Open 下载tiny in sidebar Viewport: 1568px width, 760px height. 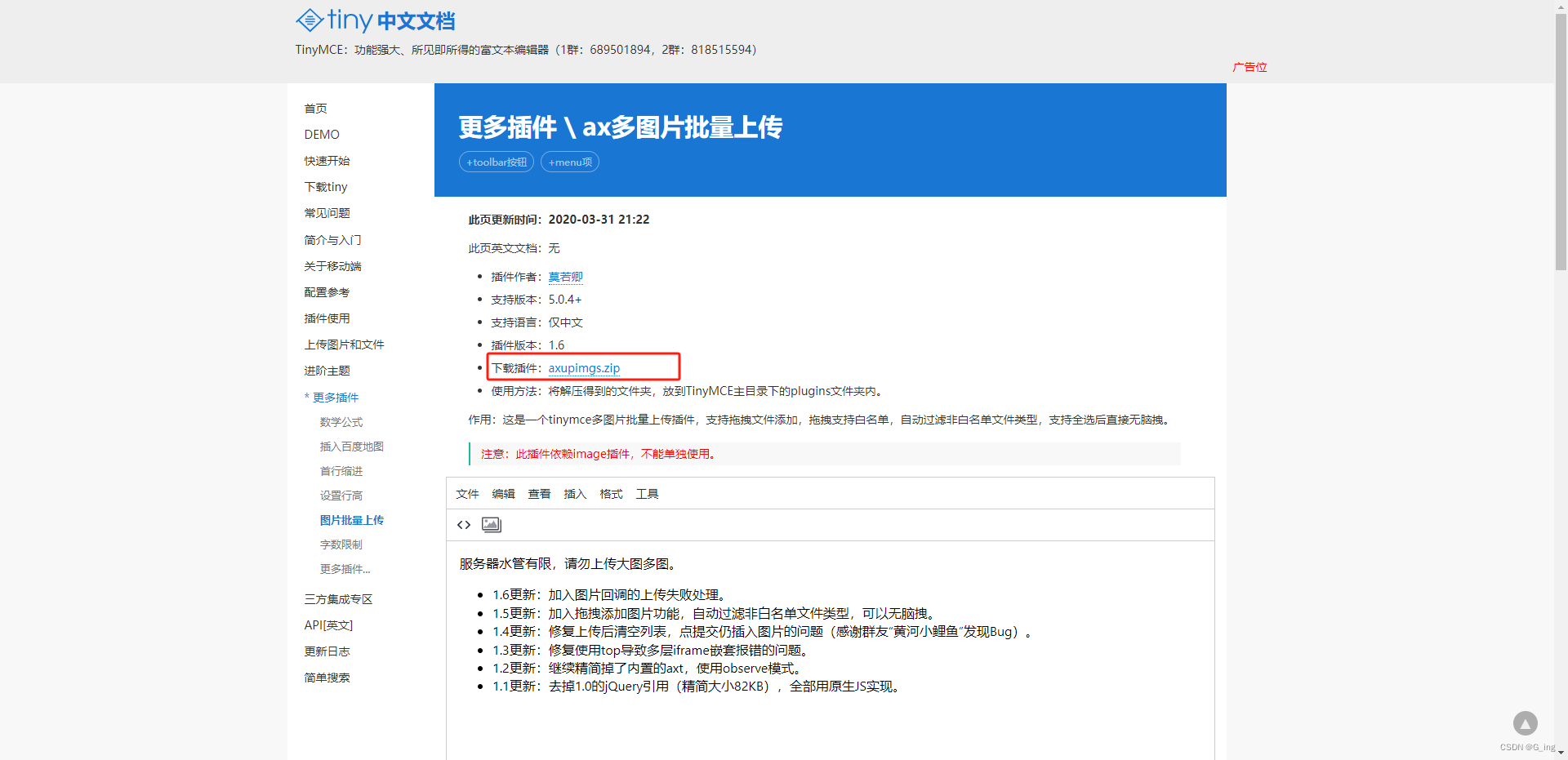coord(326,187)
